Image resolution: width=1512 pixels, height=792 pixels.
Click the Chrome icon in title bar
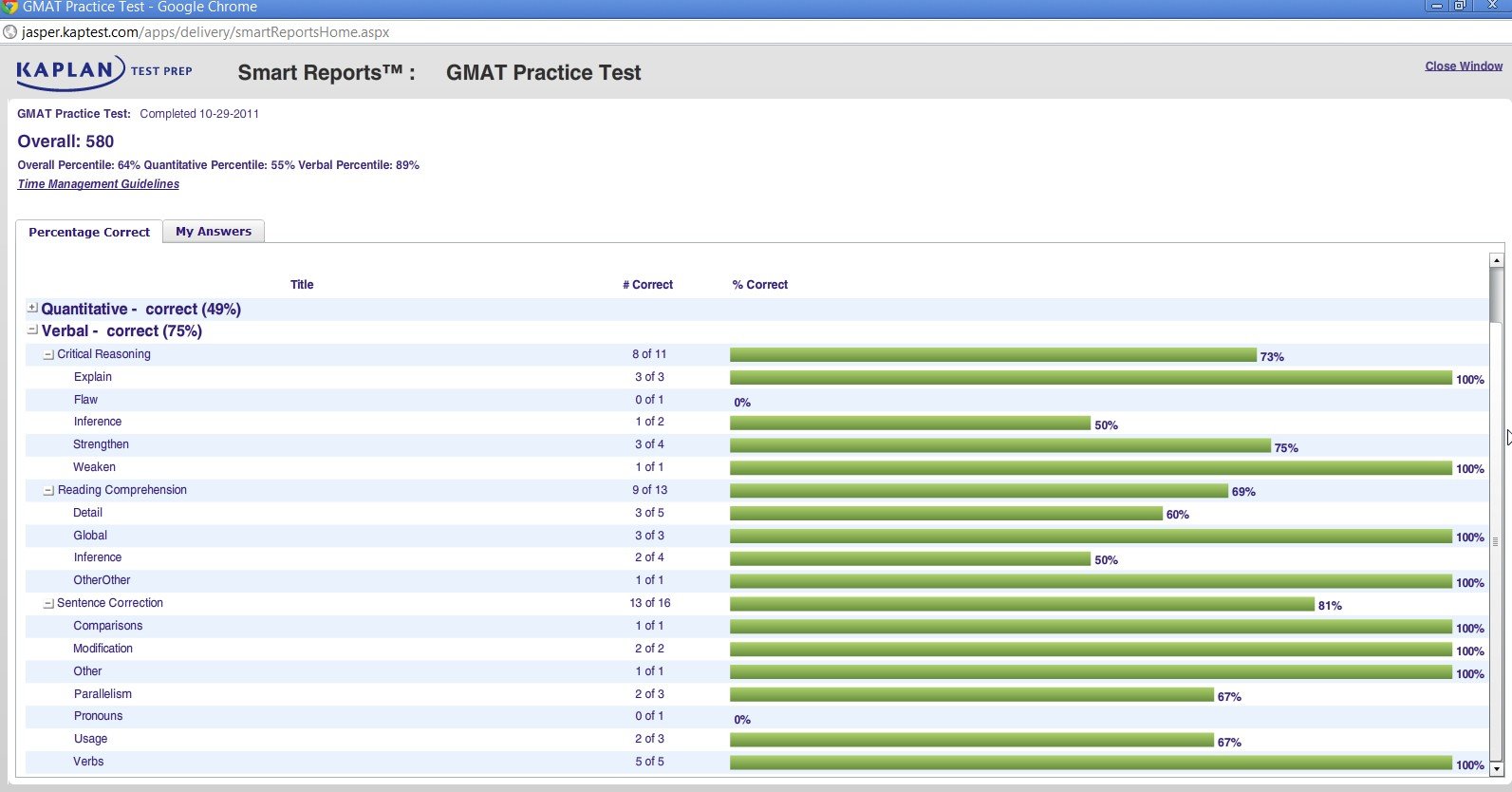(x=10, y=7)
